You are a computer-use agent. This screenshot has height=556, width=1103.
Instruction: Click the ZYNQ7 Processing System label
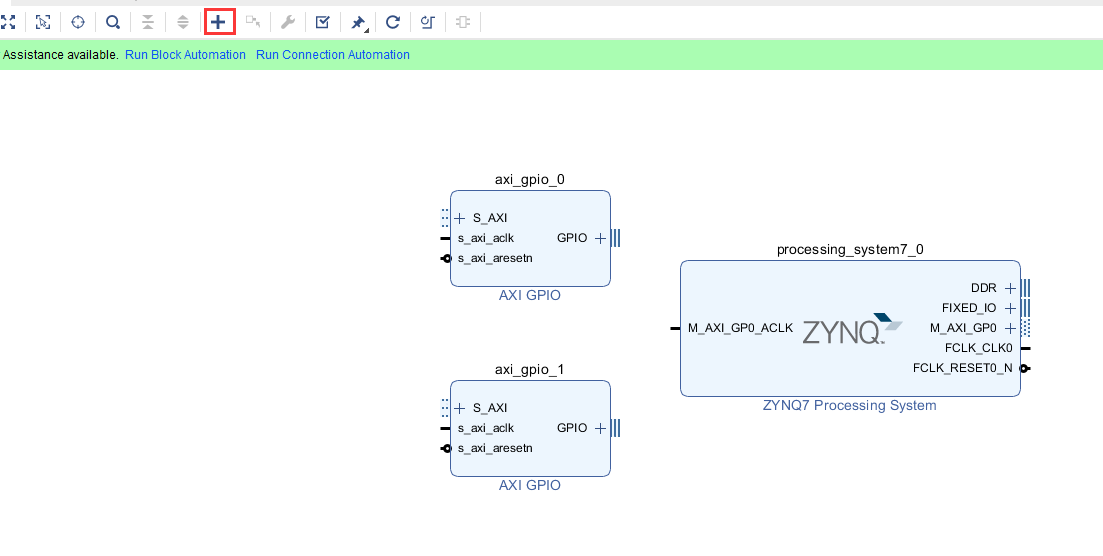(x=850, y=405)
